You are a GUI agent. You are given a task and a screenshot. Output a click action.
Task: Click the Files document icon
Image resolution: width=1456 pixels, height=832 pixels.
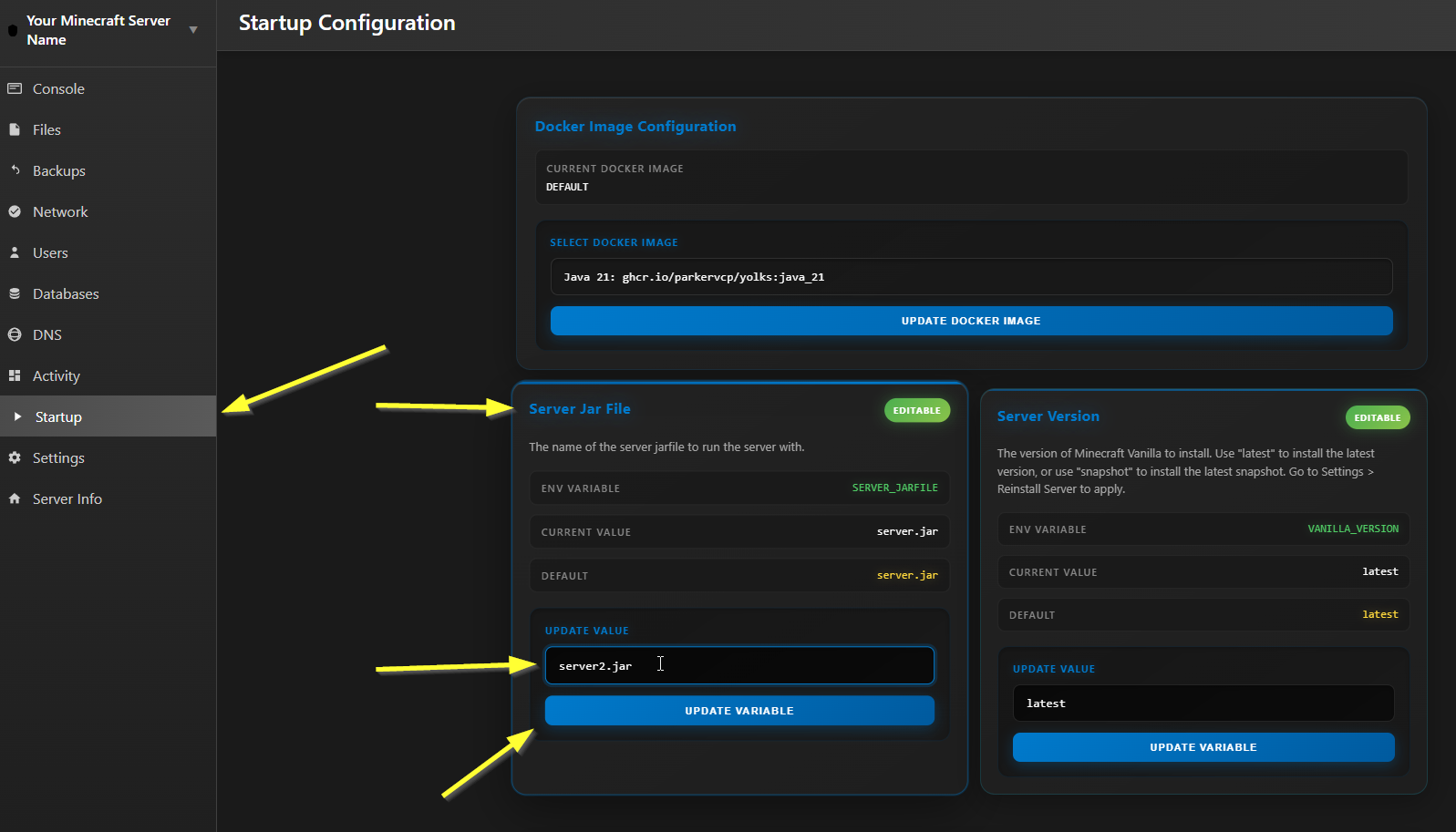coord(15,129)
